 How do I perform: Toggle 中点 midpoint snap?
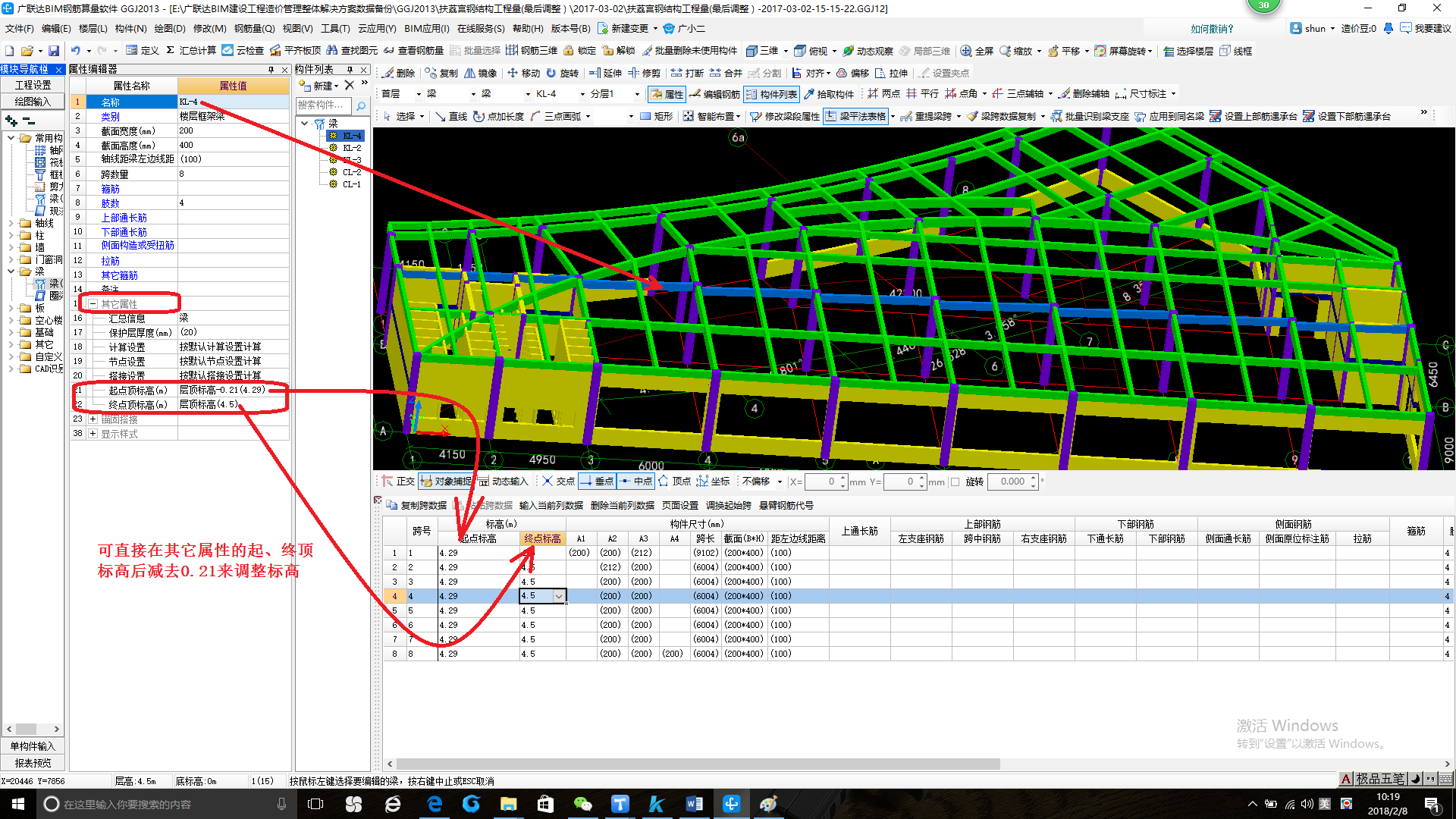click(635, 482)
